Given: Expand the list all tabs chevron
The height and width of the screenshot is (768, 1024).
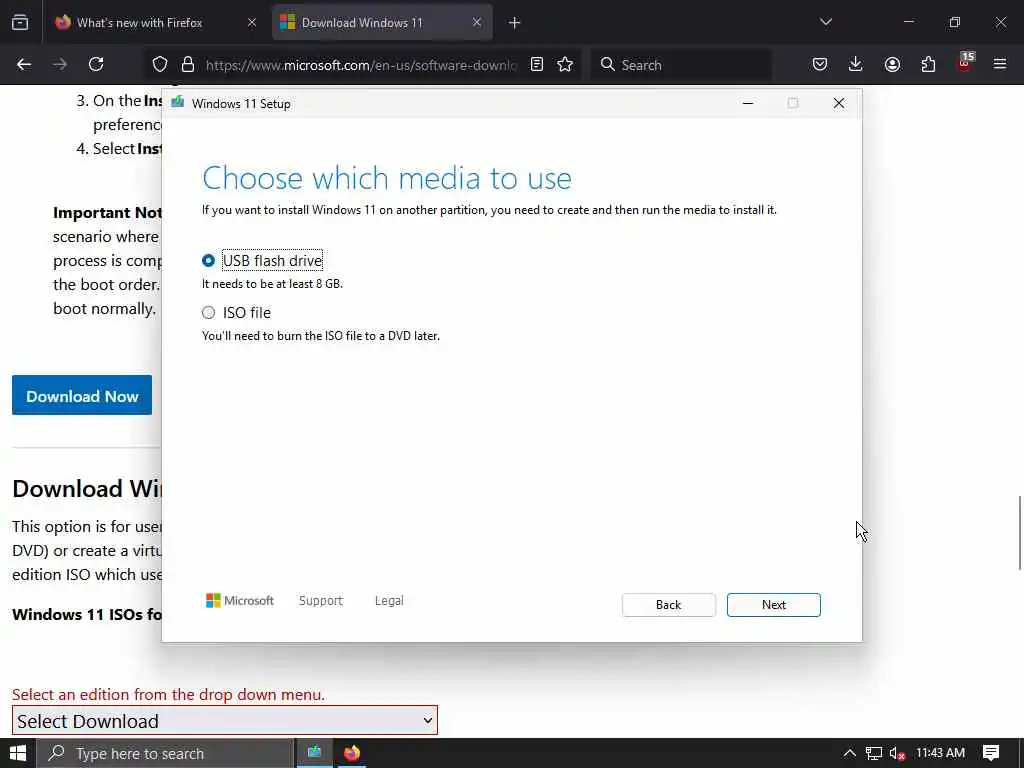Looking at the screenshot, I should pyautogui.click(x=825, y=22).
